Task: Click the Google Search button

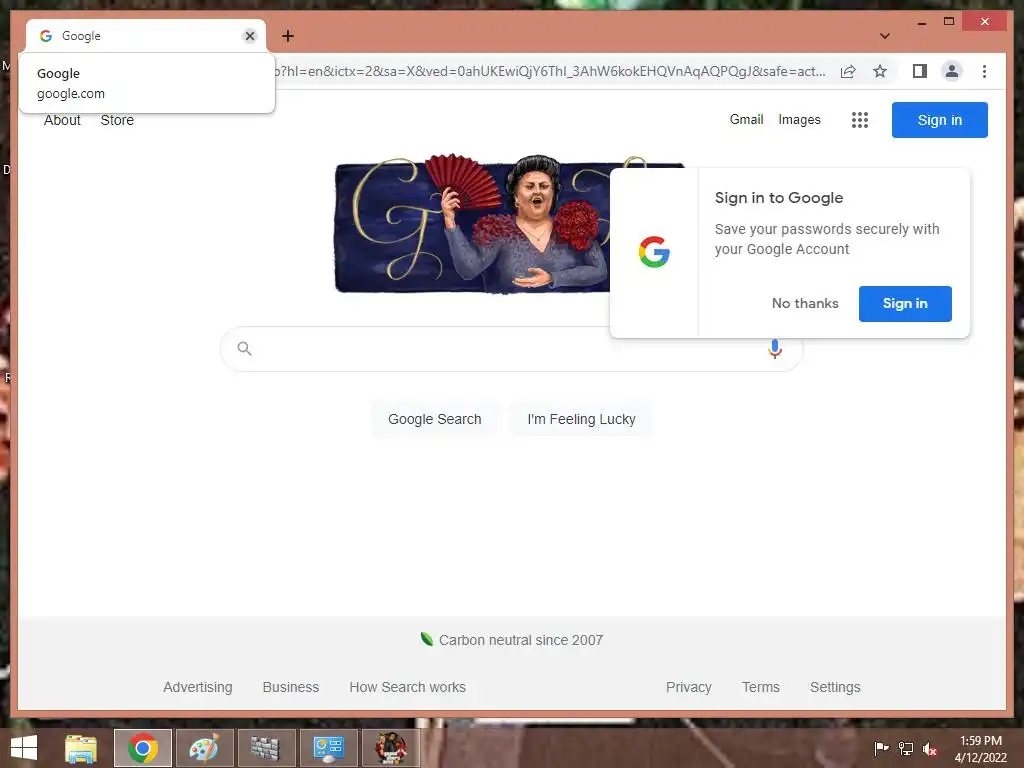Action: [434, 419]
